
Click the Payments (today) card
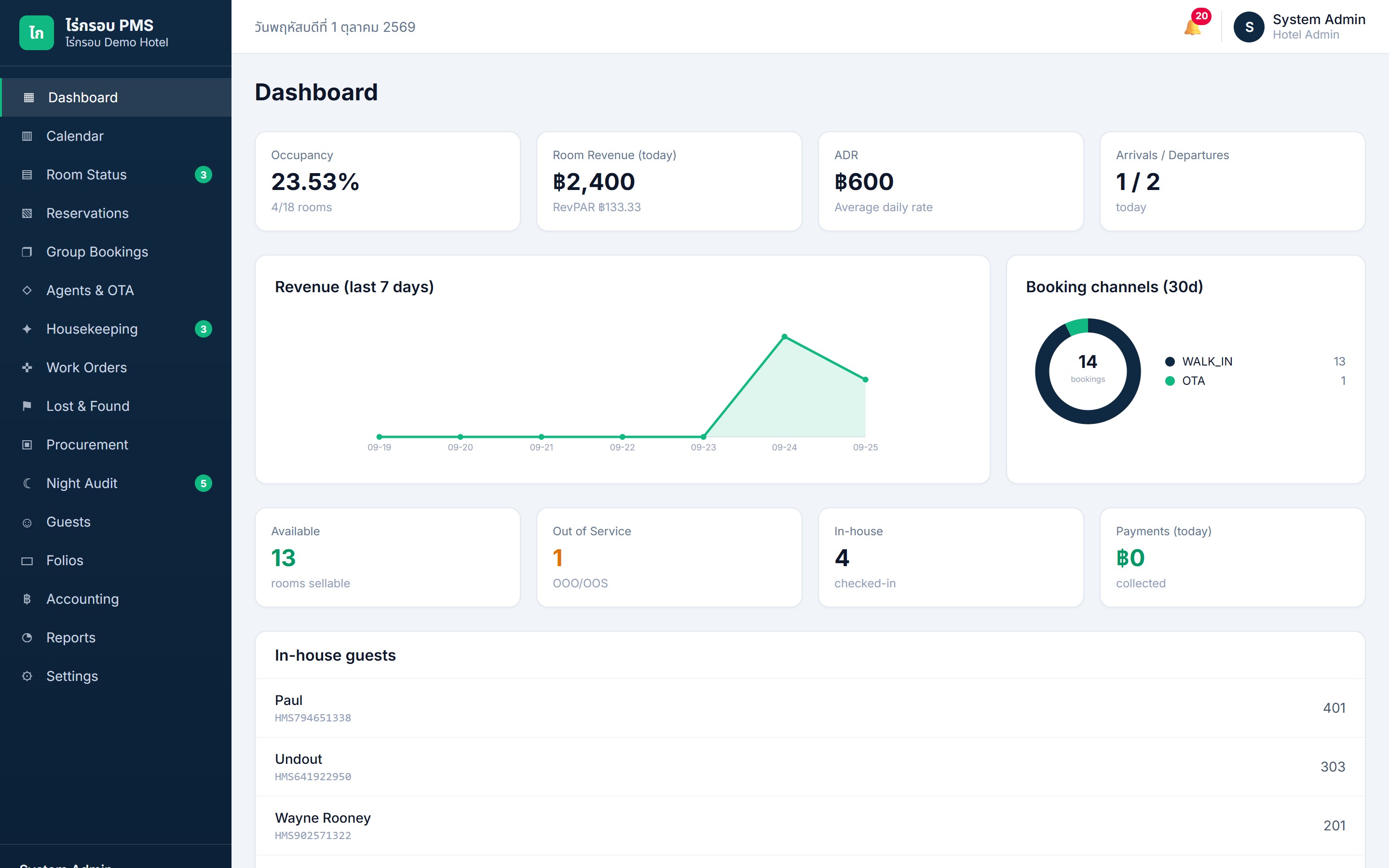tap(1232, 557)
